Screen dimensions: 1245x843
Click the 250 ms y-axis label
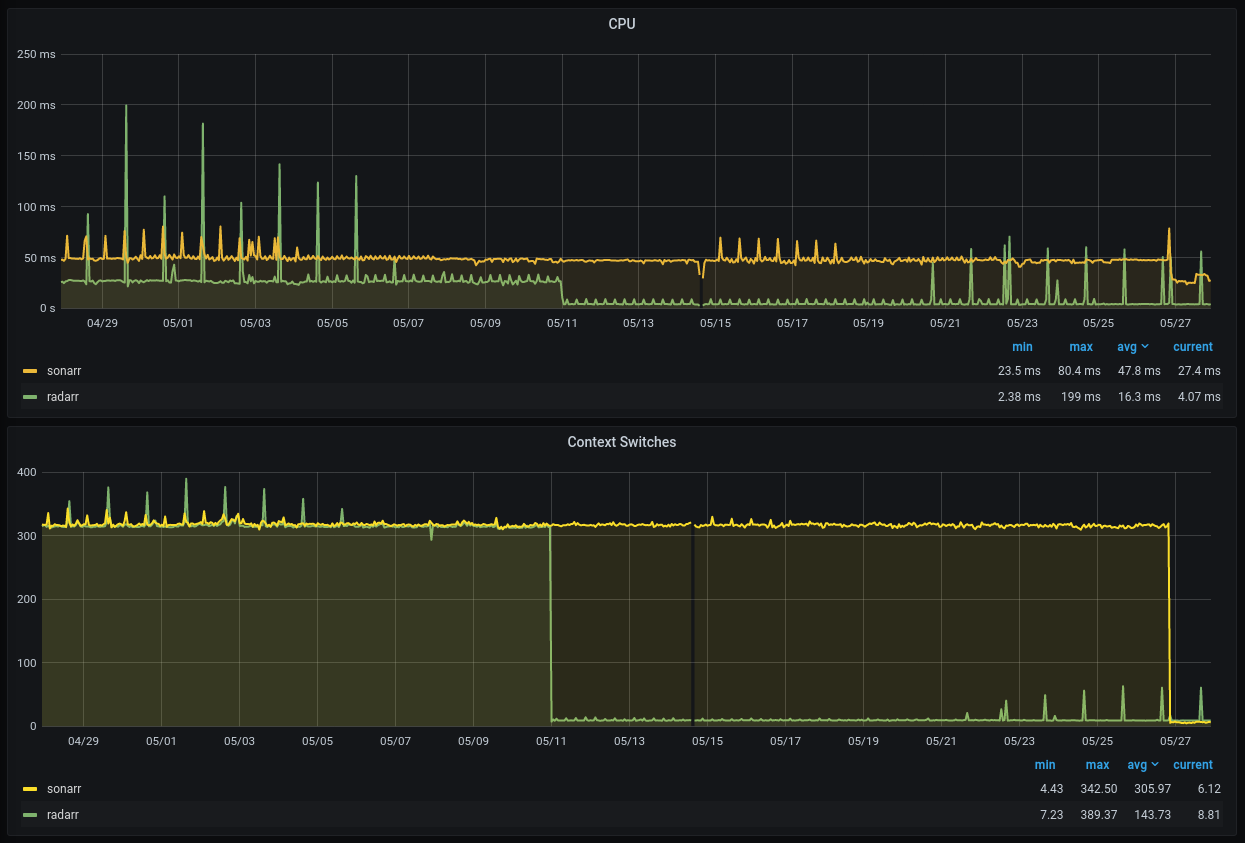point(37,54)
